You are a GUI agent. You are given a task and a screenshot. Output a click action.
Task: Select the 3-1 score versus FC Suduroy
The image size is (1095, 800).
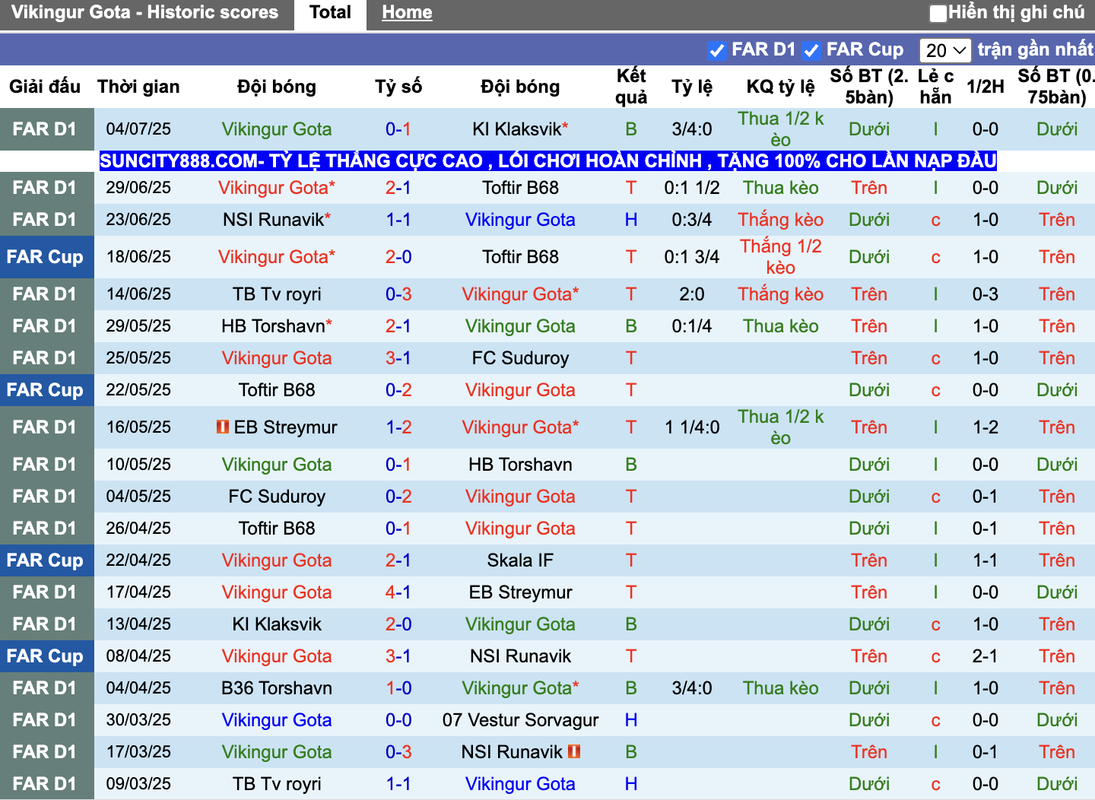[398, 358]
